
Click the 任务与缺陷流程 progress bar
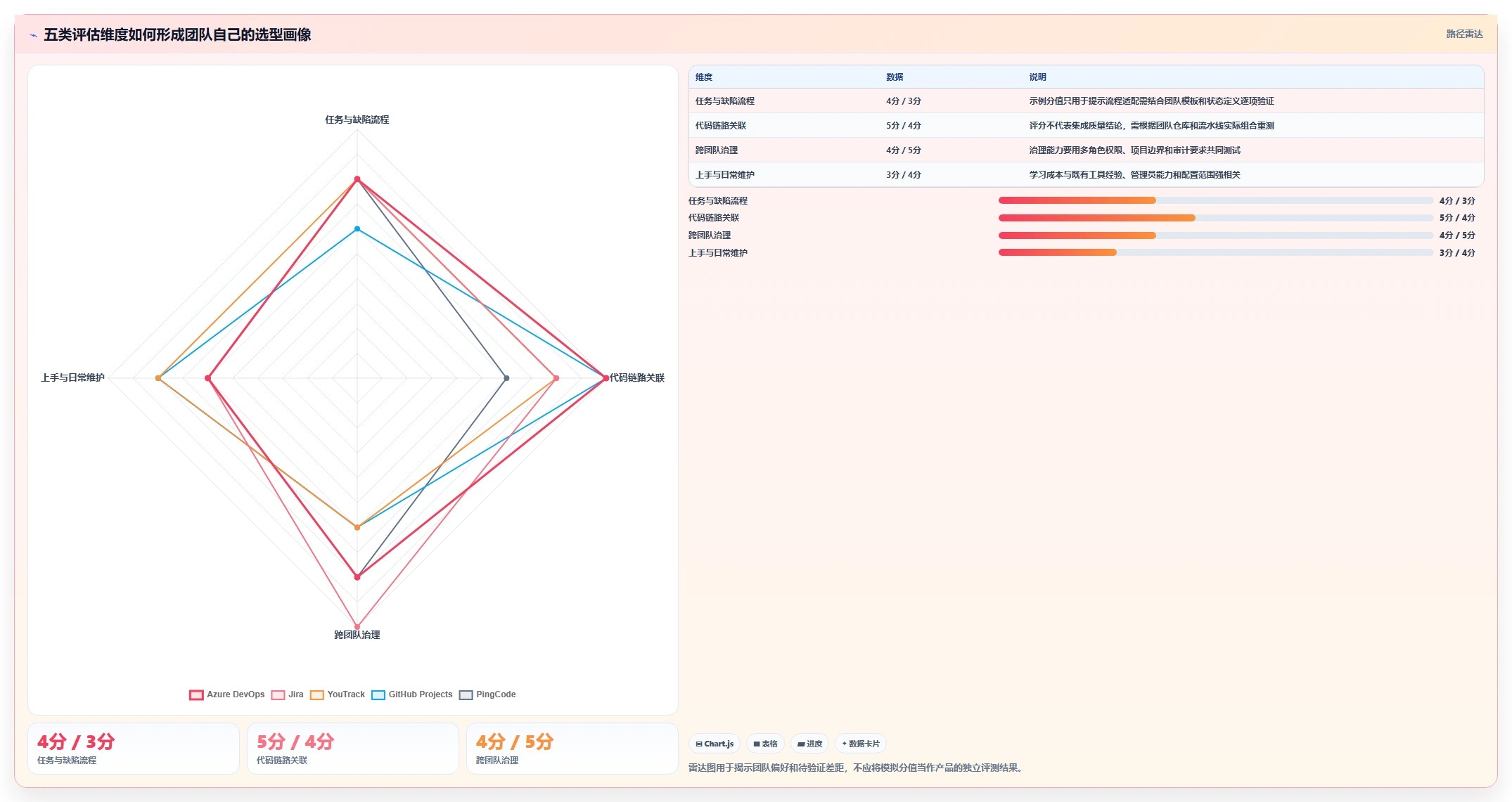(1215, 200)
